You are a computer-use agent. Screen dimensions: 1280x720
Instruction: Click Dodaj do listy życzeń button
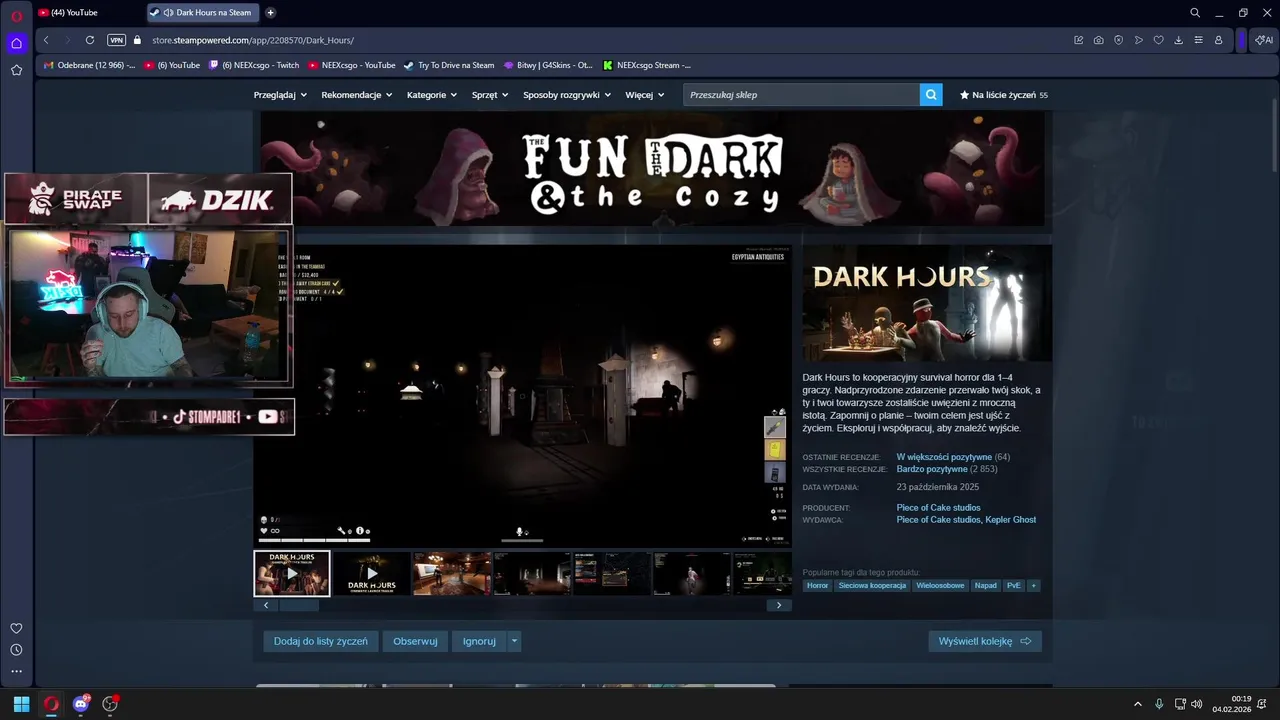point(321,641)
